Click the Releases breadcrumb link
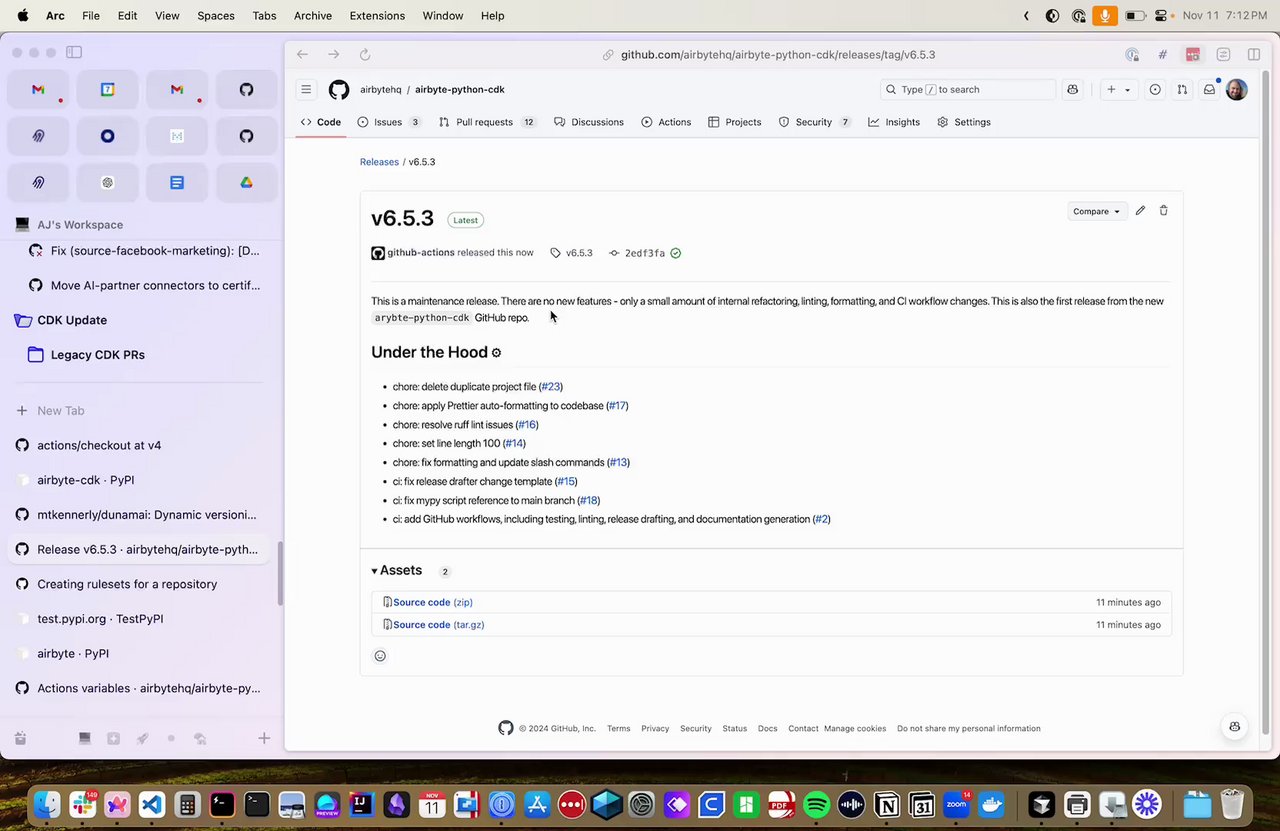The image size is (1280, 831). (379, 162)
